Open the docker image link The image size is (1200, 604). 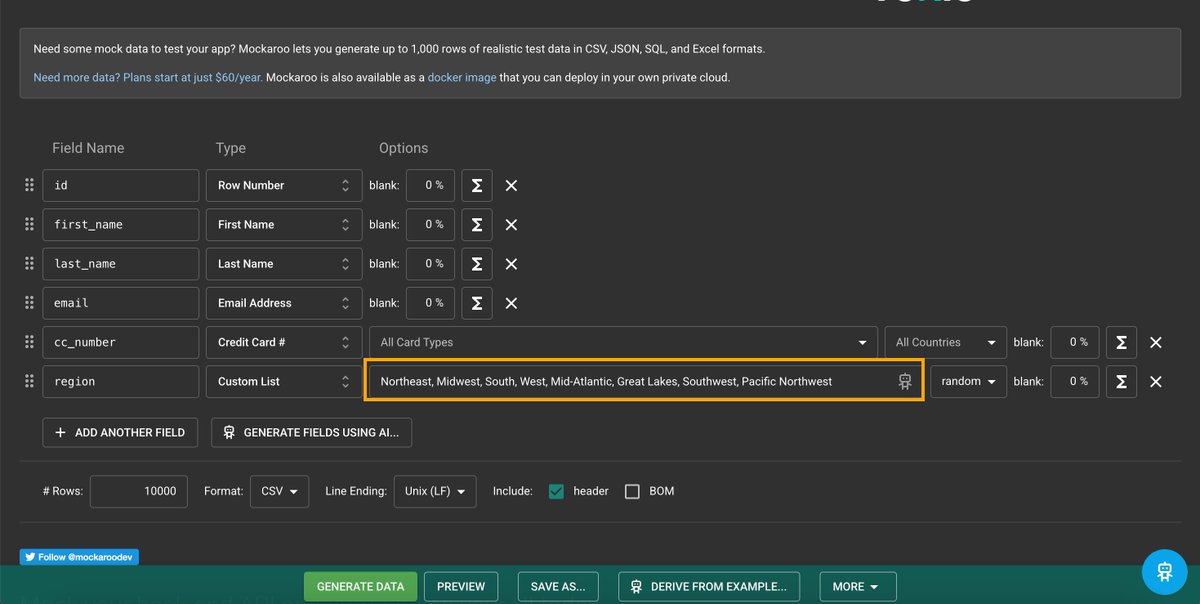[462, 77]
